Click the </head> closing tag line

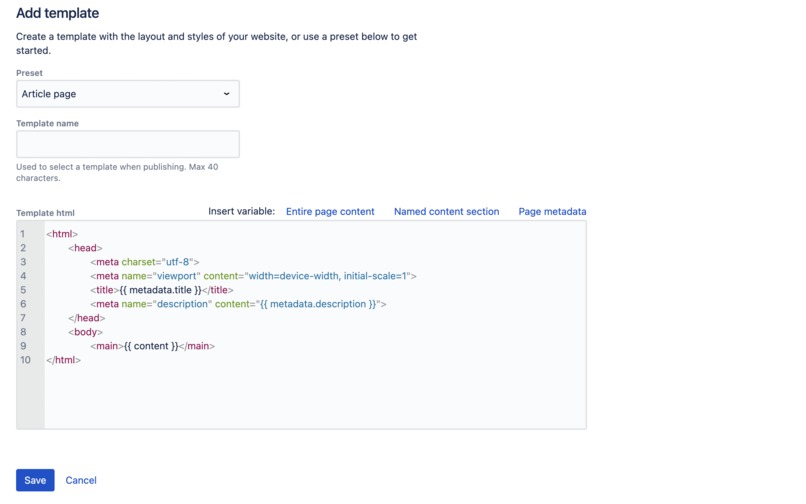point(86,318)
